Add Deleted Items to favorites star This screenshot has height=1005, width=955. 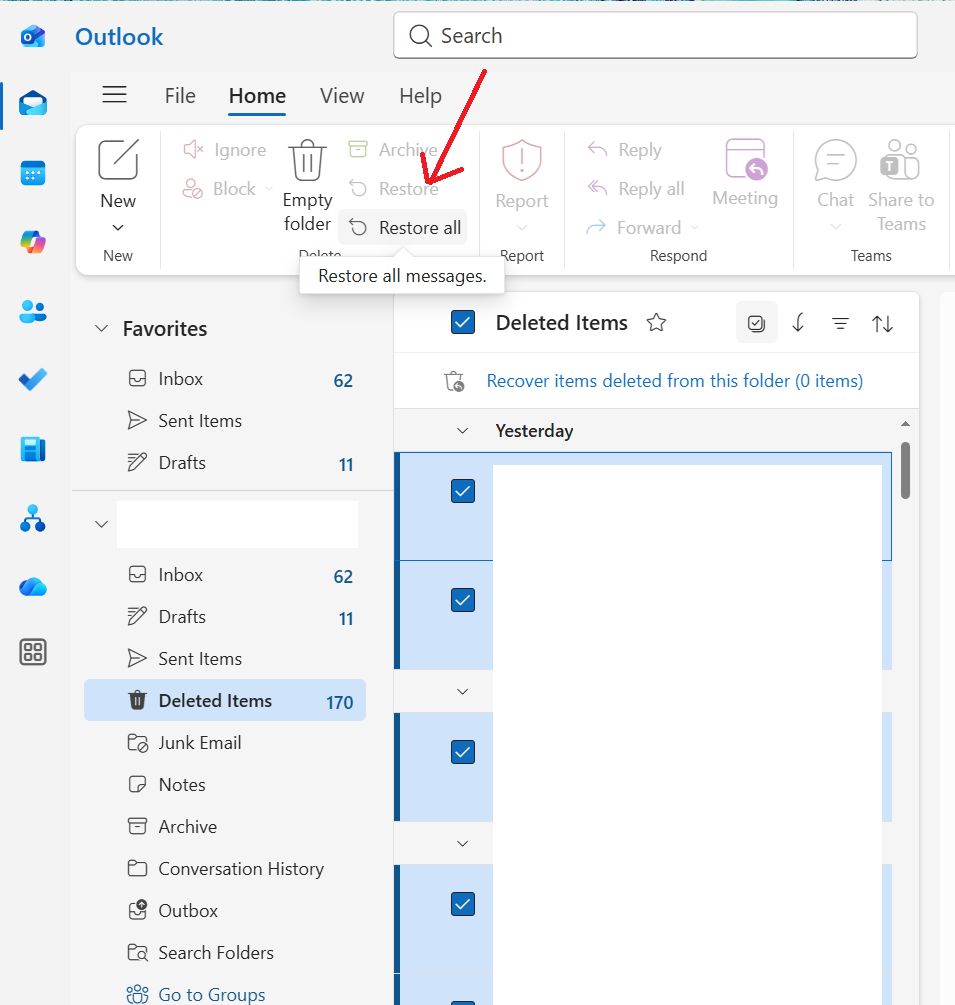(x=656, y=322)
